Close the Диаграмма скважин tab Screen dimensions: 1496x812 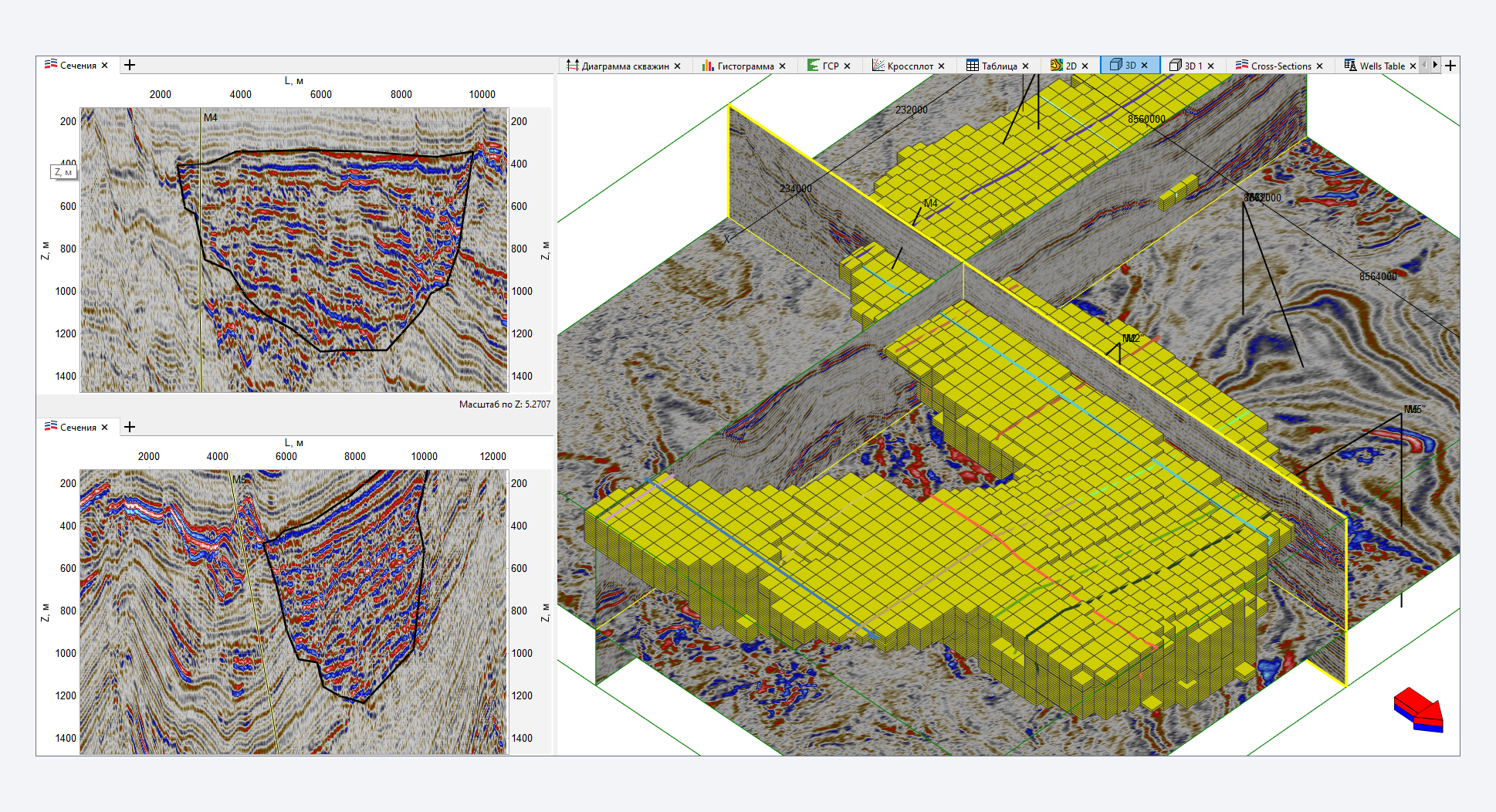pos(677,66)
